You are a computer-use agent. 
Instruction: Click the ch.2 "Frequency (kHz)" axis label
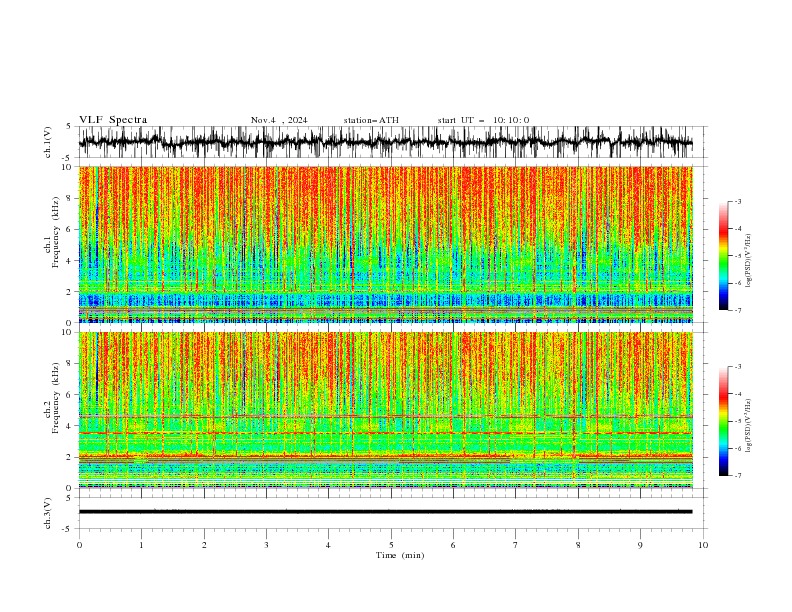pyautogui.click(x=56, y=398)
